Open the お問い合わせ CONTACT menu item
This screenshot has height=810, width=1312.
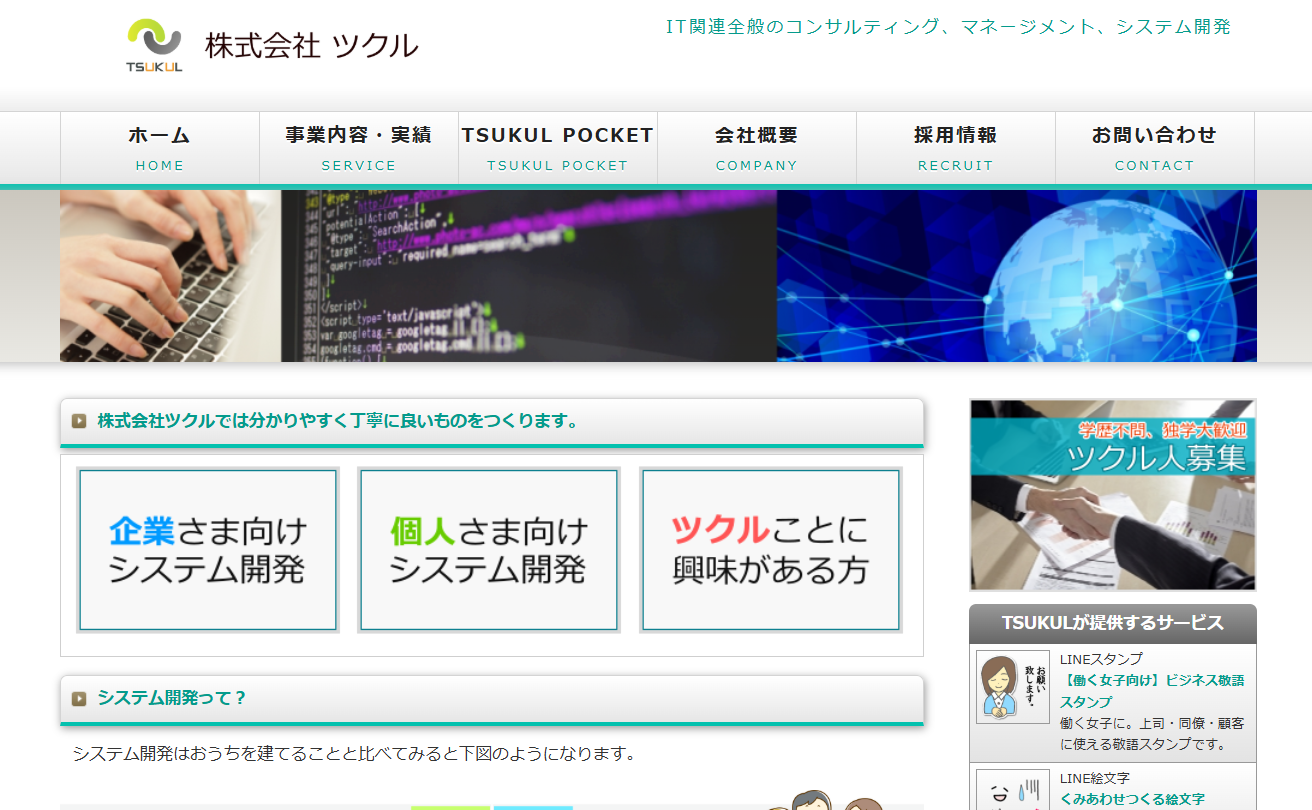(1155, 148)
